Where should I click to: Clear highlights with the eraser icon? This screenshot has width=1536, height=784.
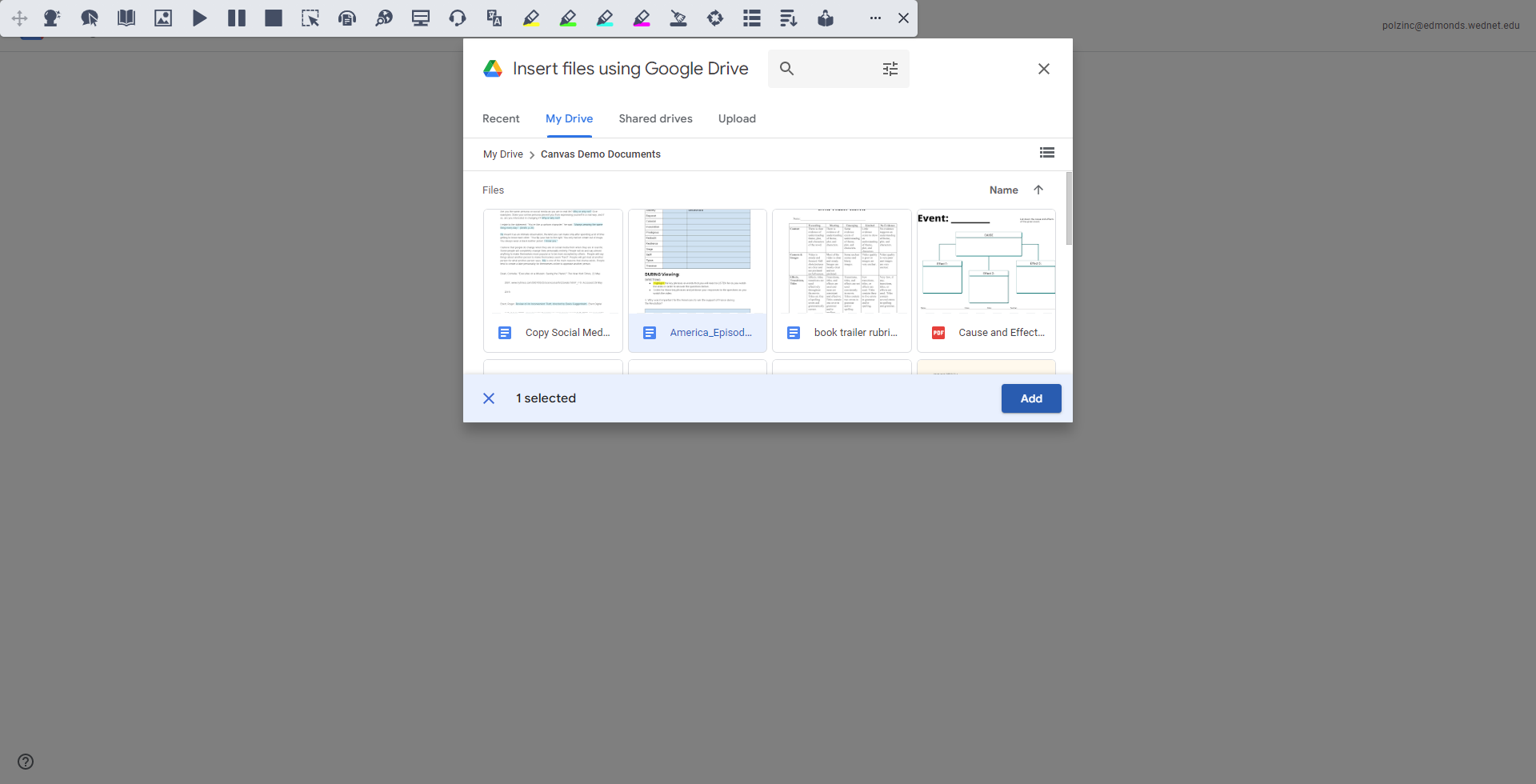pyautogui.click(x=678, y=18)
